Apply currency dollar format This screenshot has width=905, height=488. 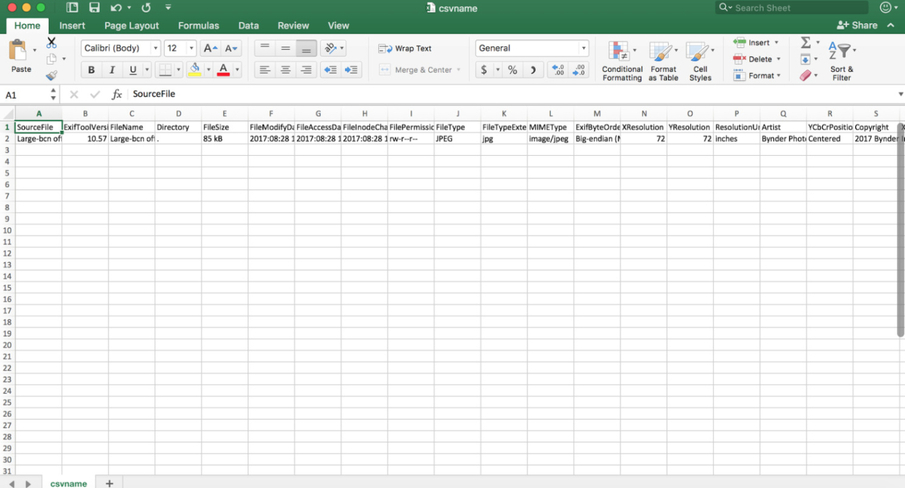tap(484, 70)
